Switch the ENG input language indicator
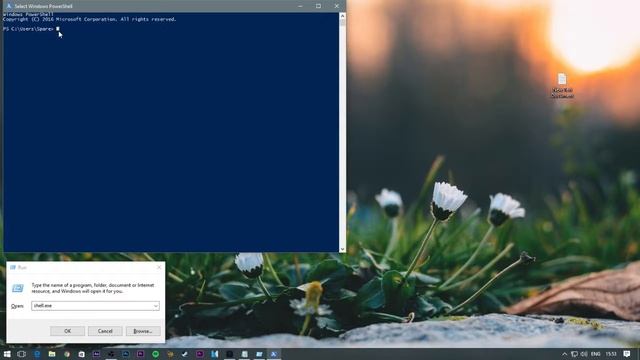Screen dimensions: 640x360 [596, 354]
